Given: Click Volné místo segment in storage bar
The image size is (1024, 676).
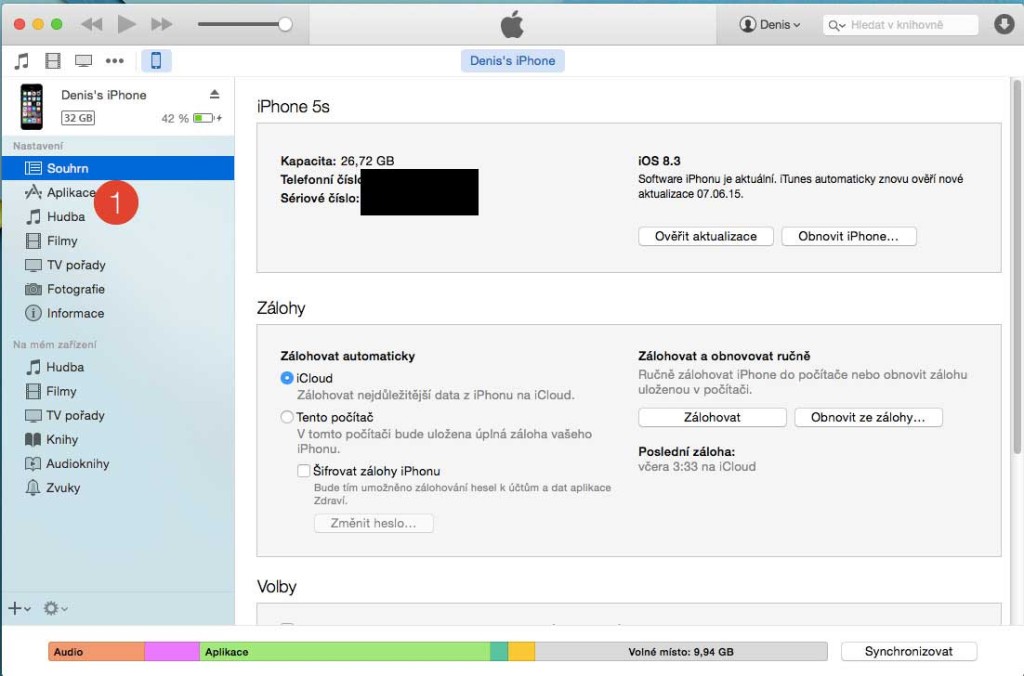Looking at the screenshot, I should coord(680,652).
